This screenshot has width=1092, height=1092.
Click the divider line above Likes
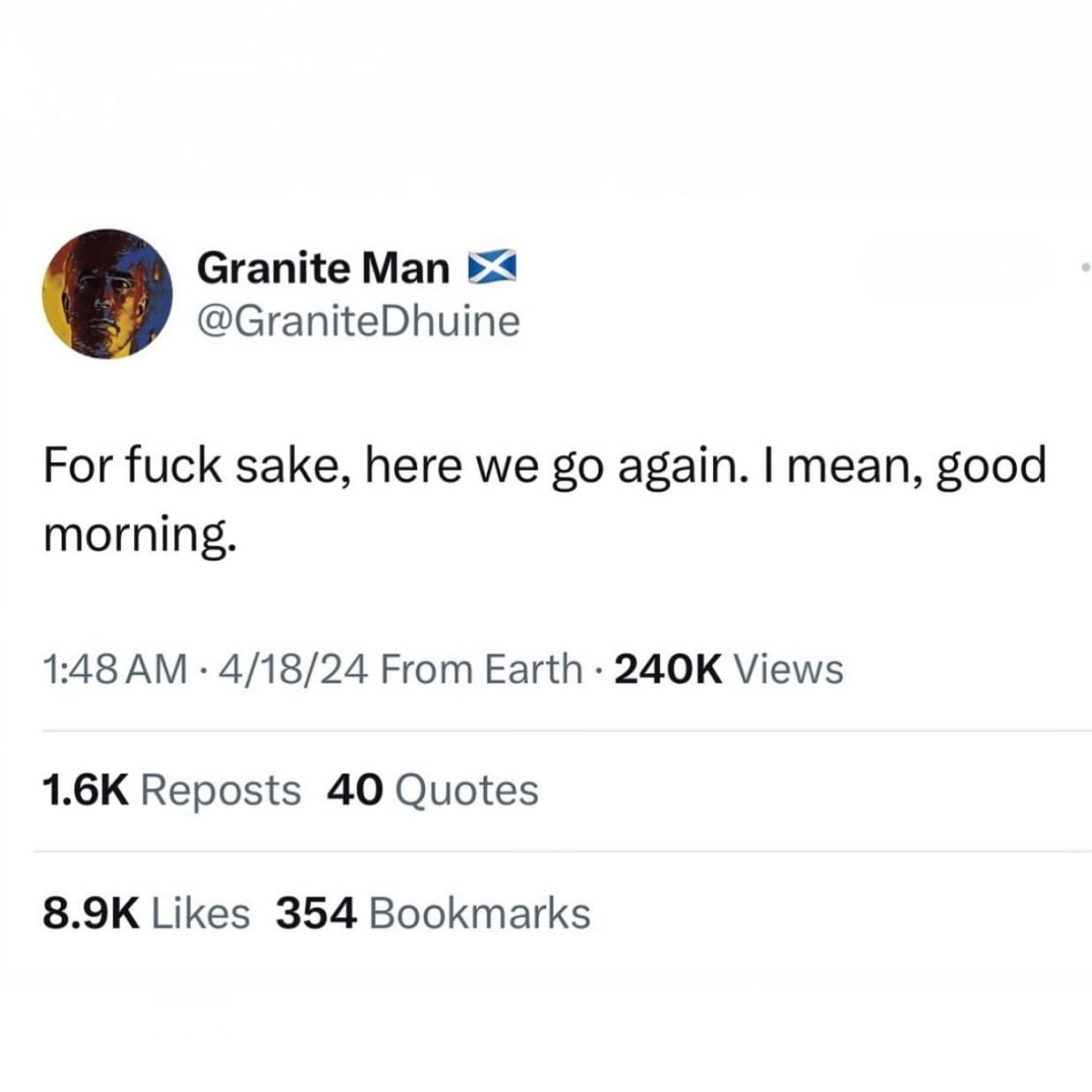click(x=565, y=852)
